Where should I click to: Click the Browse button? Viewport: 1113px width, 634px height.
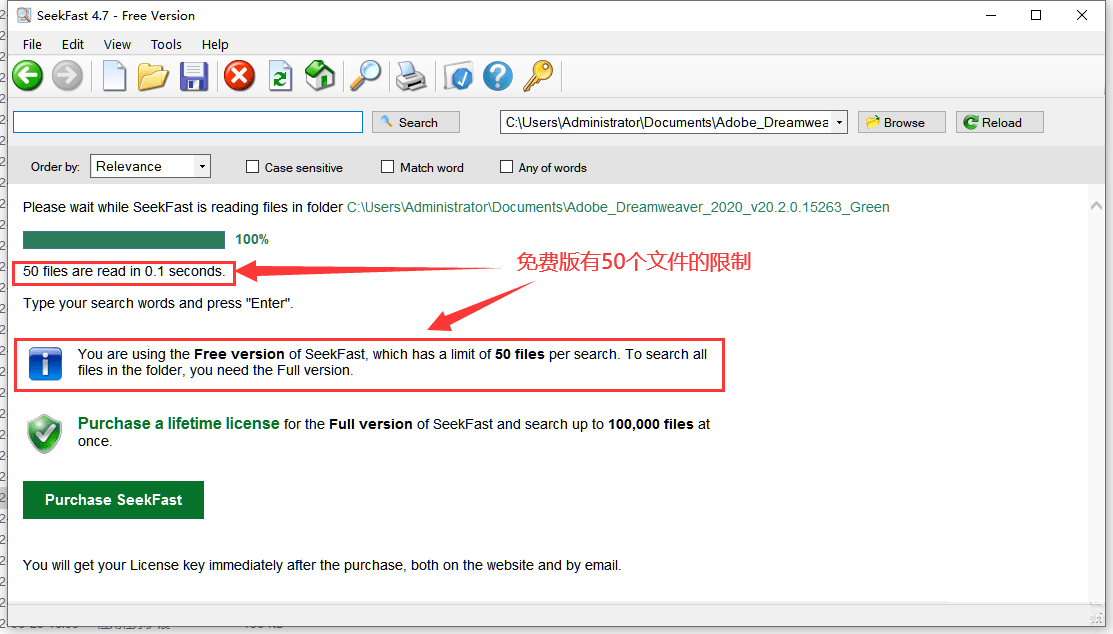pyautogui.click(x=901, y=122)
